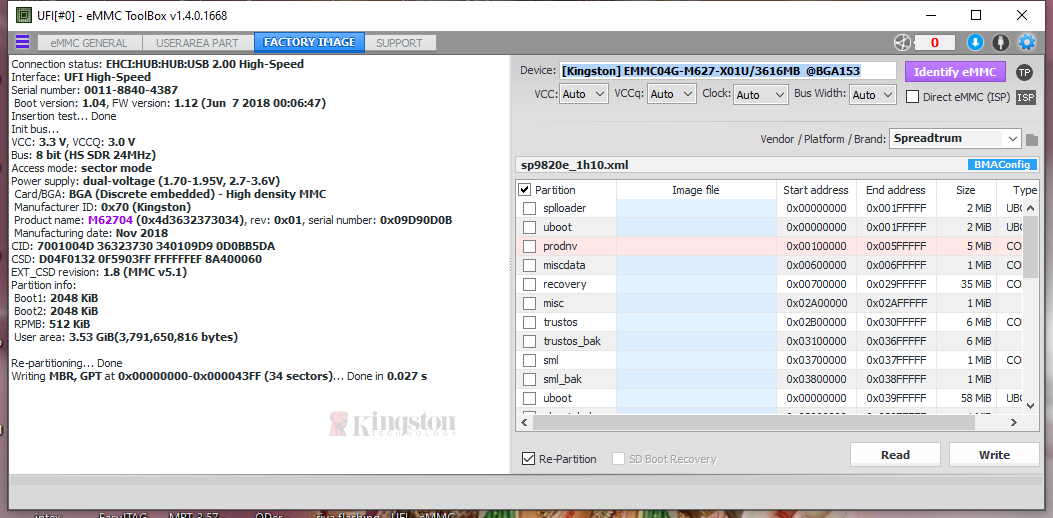1053x518 pixels.
Task: Open the SUPPORT tab
Action: click(x=400, y=43)
